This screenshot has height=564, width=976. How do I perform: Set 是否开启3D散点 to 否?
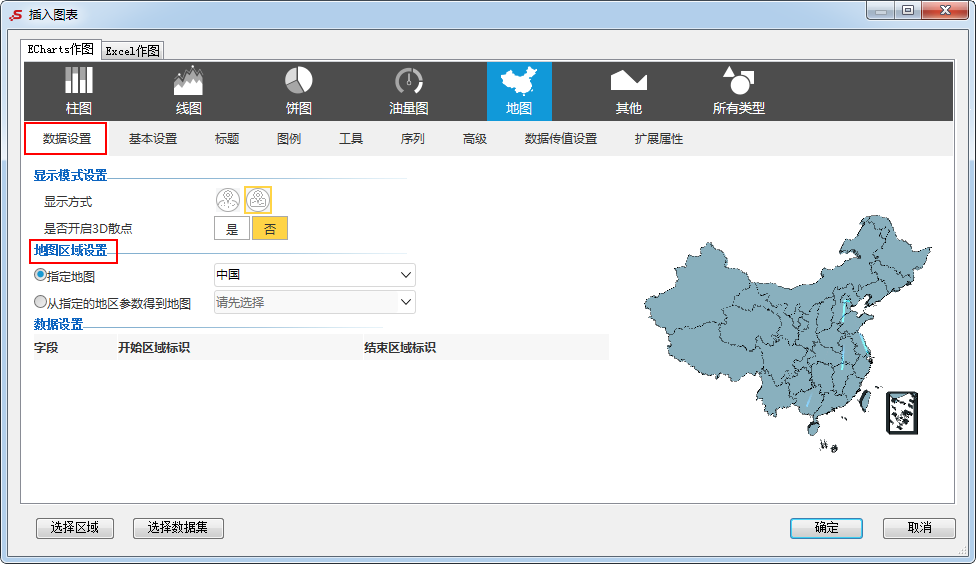270,228
